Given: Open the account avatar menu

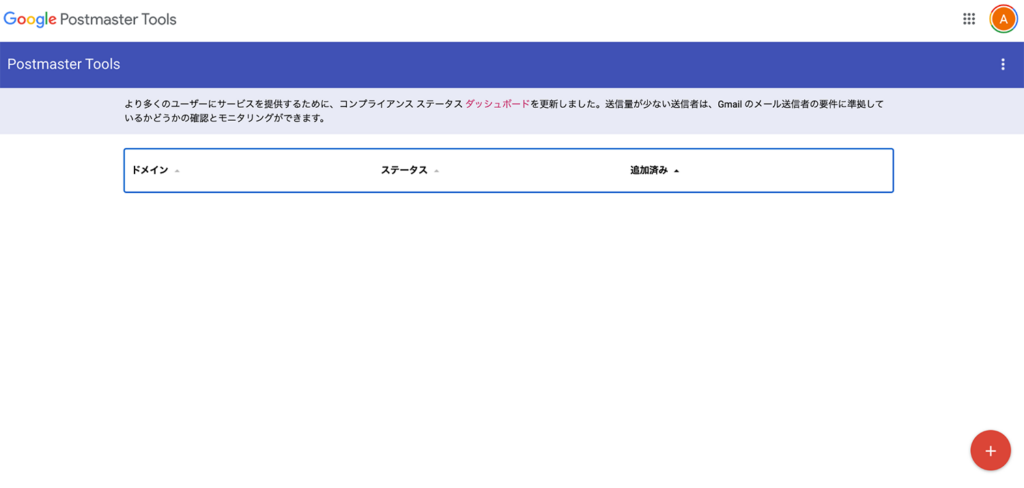Looking at the screenshot, I should tap(1003, 19).
